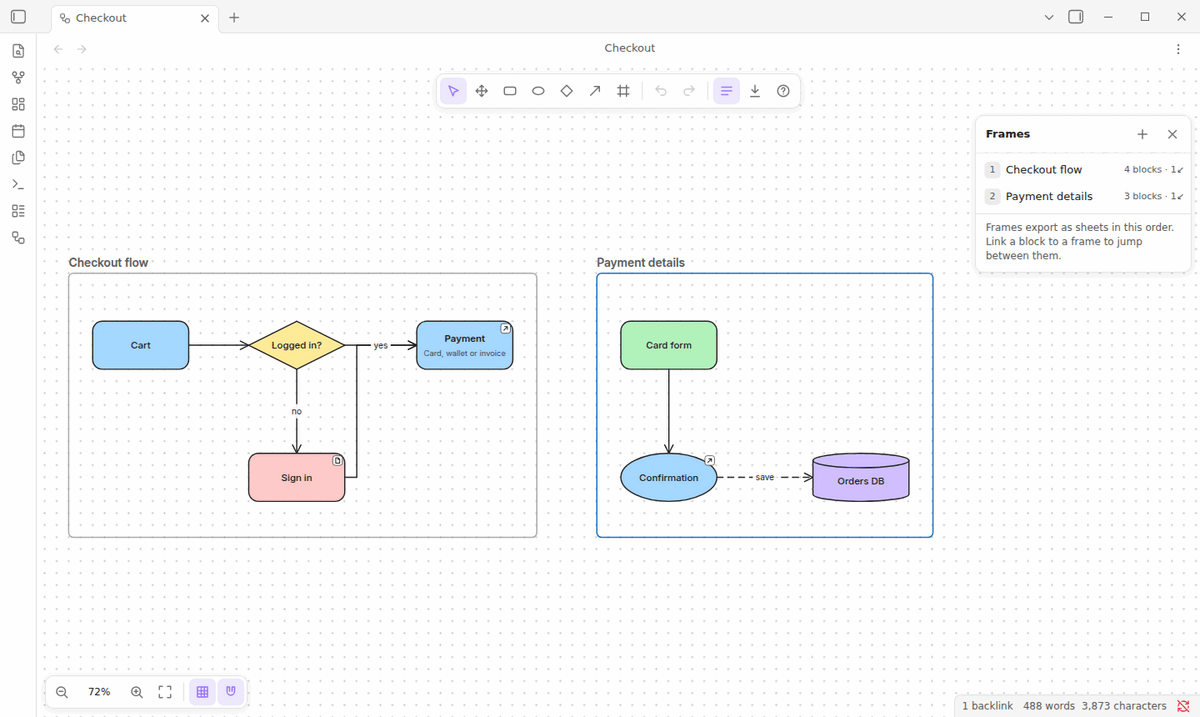Follow the link icon on Payment block

[506, 328]
